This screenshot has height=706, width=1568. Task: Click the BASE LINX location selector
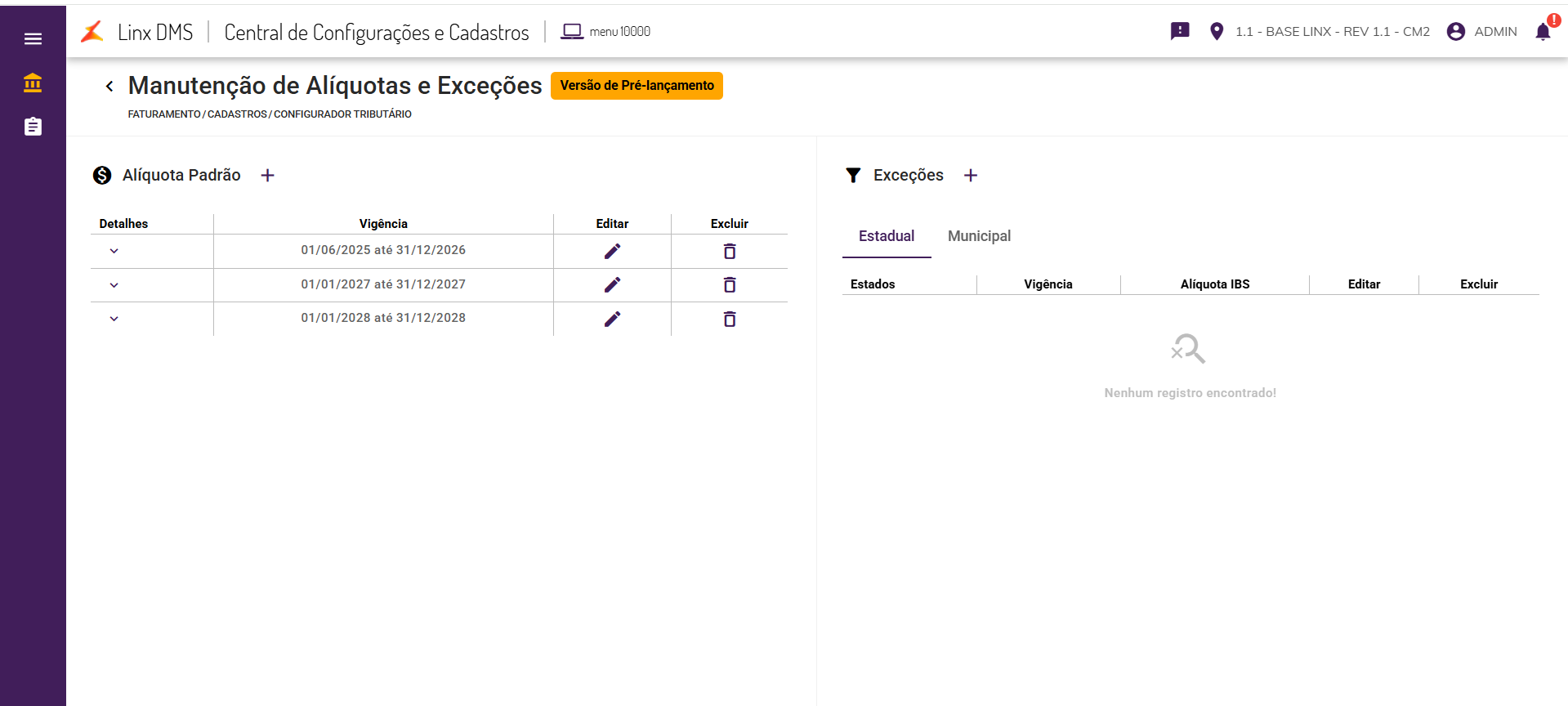coord(1320,32)
